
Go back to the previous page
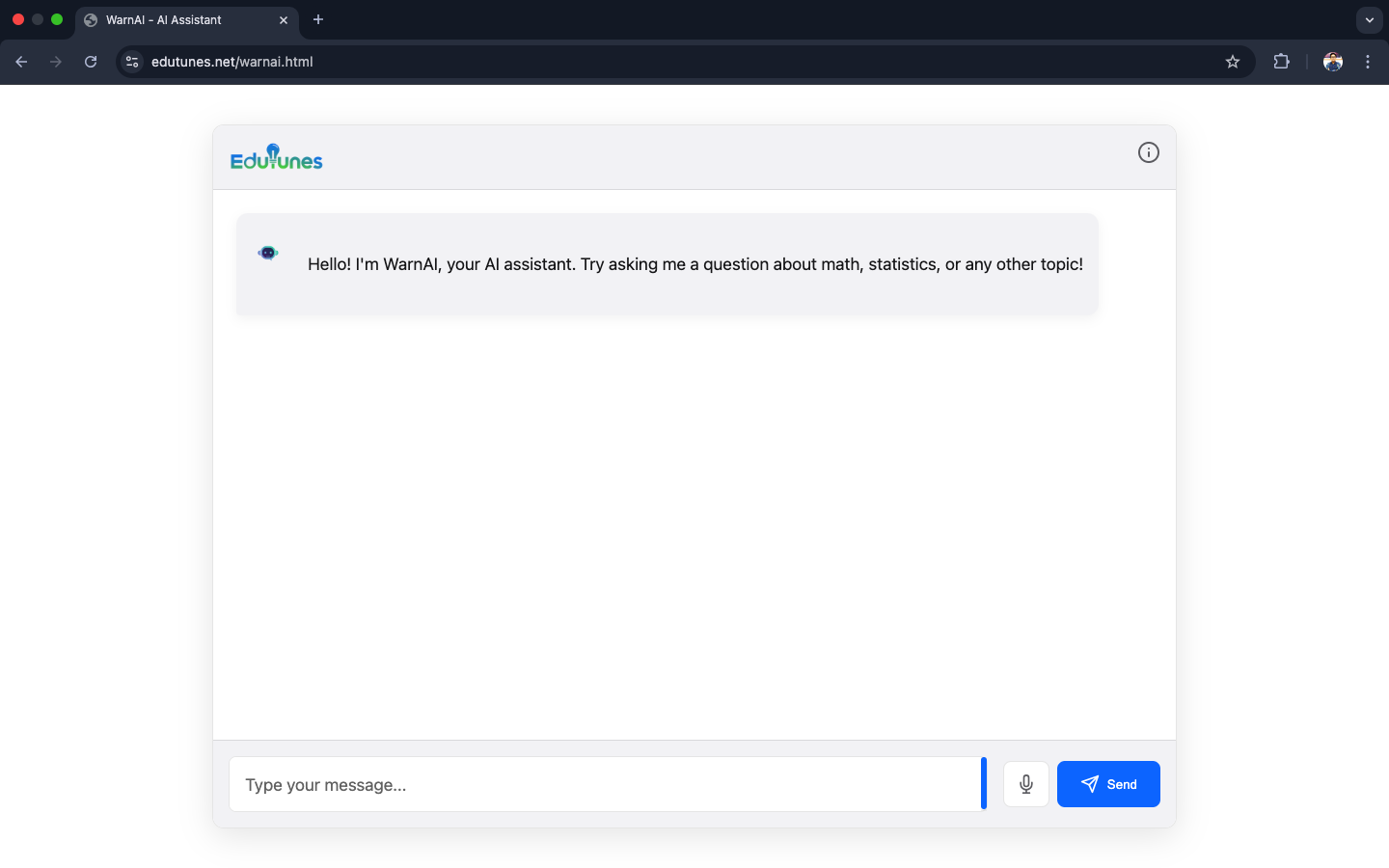21,62
